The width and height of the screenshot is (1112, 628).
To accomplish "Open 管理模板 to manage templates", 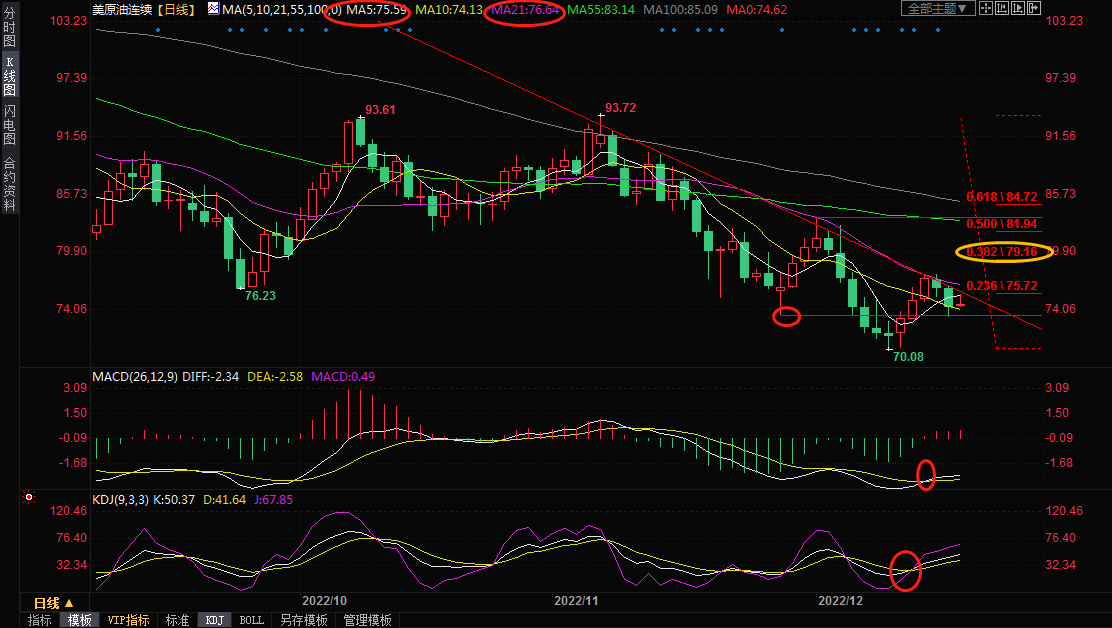I will (x=367, y=620).
